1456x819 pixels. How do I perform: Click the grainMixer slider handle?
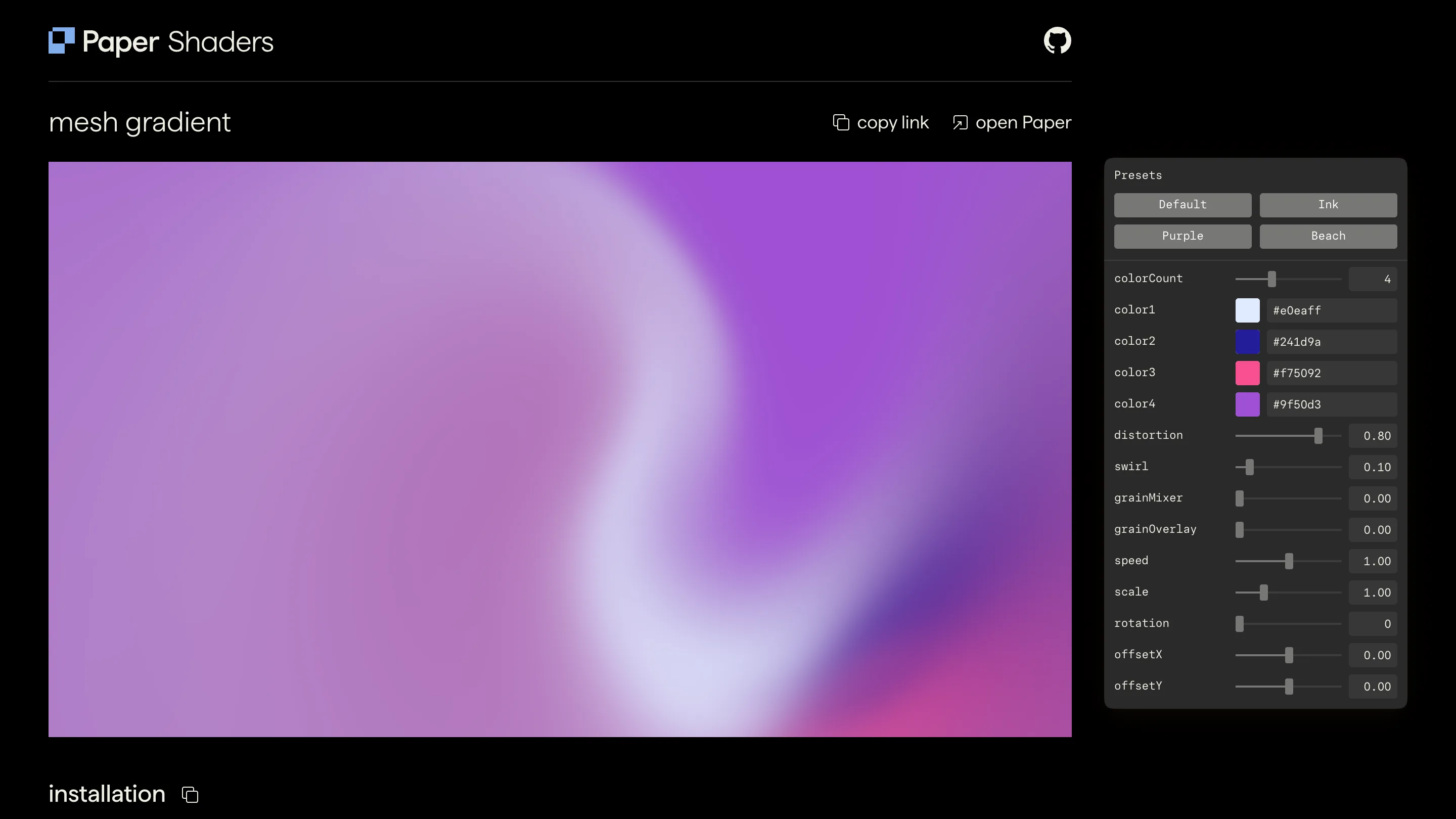click(1240, 498)
